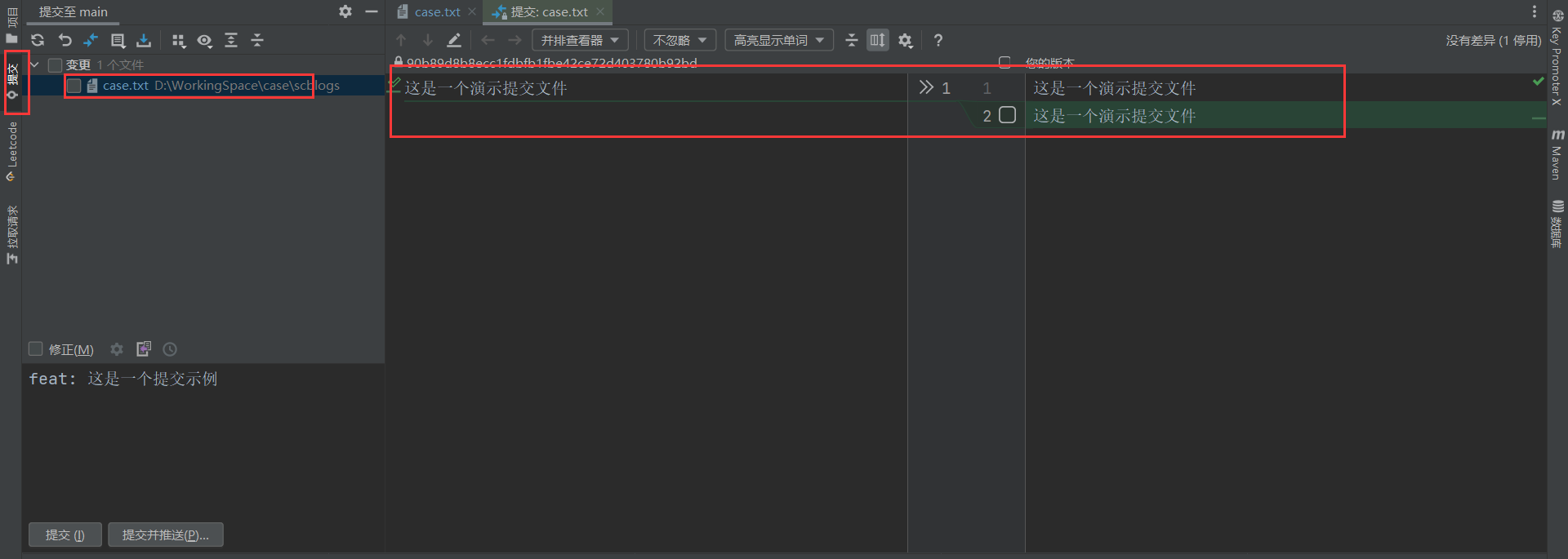Collapse the 变更 changes tree node
Image resolution: width=1568 pixels, height=559 pixels.
(x=34, y=64)
